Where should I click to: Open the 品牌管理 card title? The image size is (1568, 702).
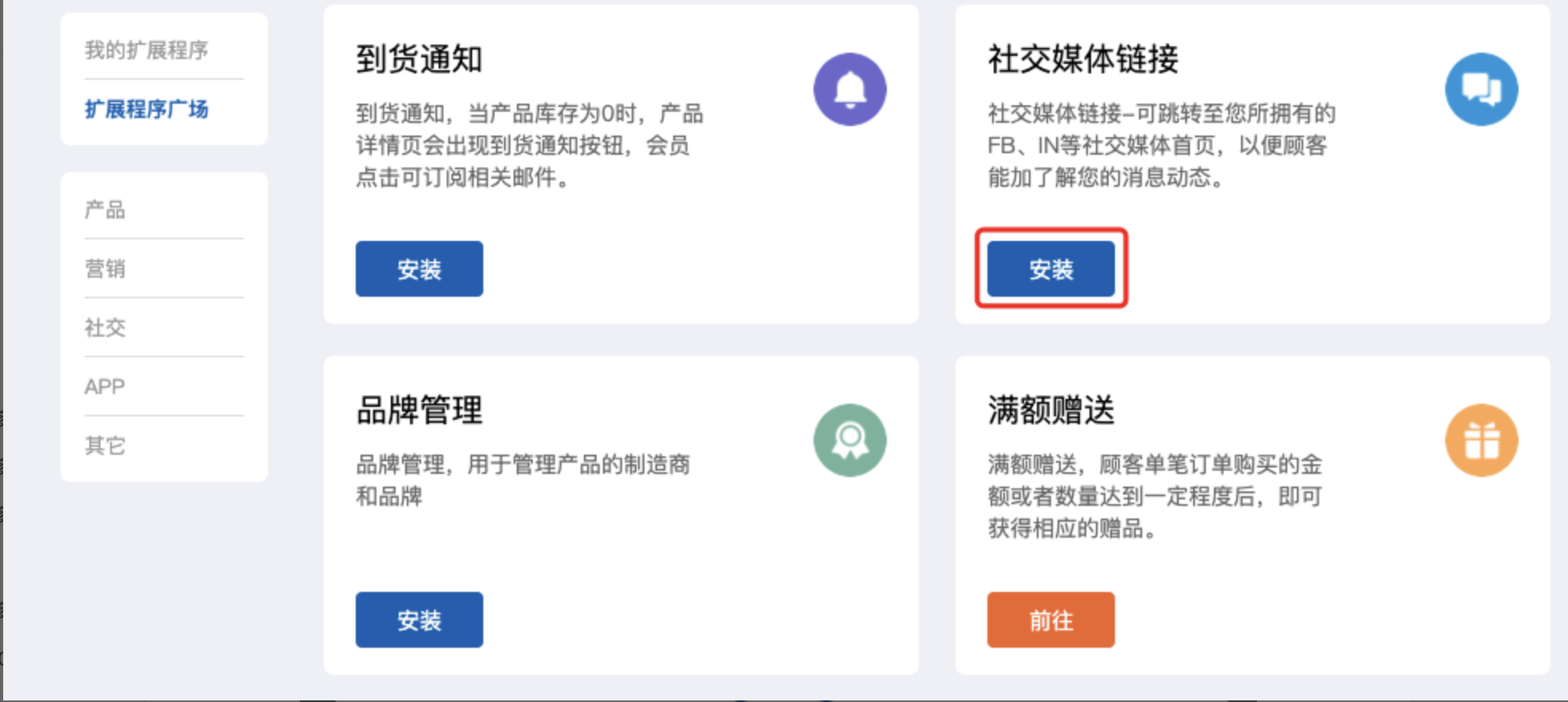(419, 411)
